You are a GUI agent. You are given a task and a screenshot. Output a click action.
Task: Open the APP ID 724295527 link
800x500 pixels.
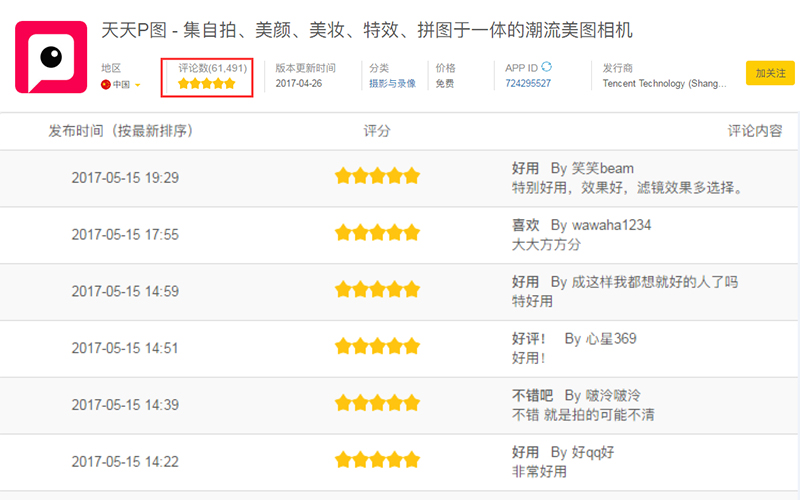click(528, 84)
